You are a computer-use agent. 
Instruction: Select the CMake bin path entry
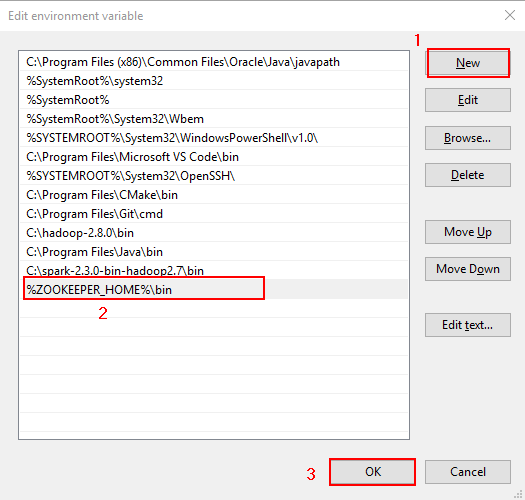point(214,195)
